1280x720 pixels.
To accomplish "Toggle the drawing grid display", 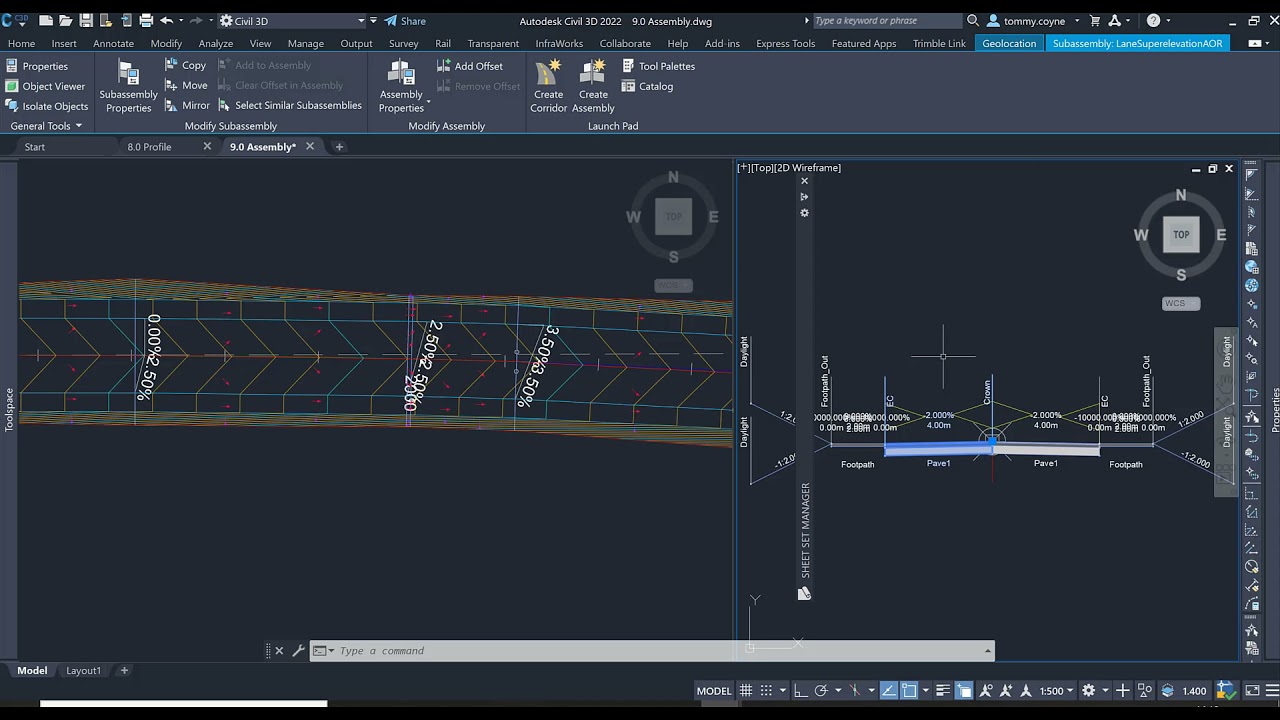I will 746,691.
